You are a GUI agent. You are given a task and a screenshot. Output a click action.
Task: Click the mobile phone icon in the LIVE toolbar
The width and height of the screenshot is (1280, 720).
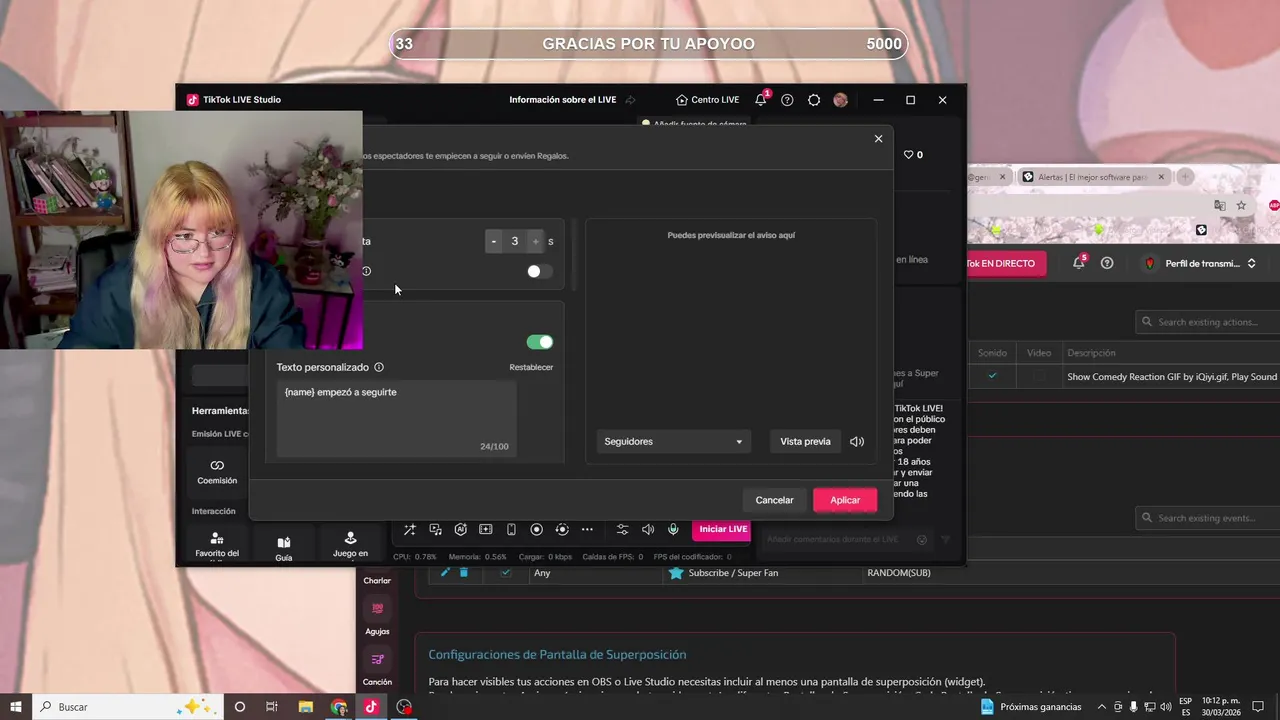coord(511,529)
